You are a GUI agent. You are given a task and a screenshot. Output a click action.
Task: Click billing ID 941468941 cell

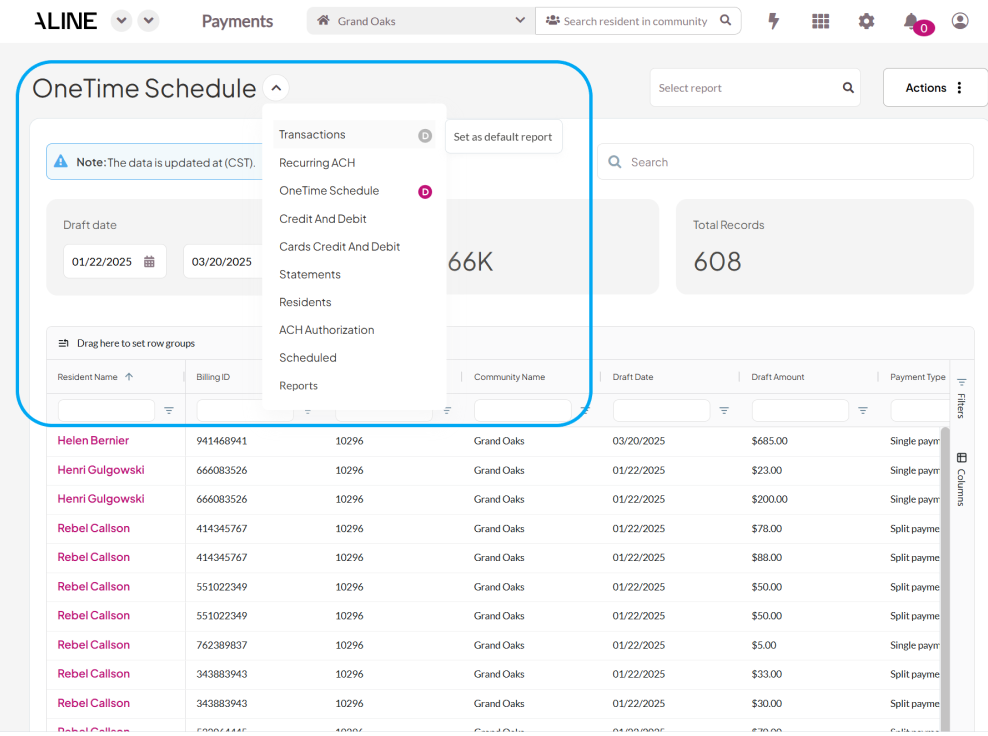(x=222, y=441)
